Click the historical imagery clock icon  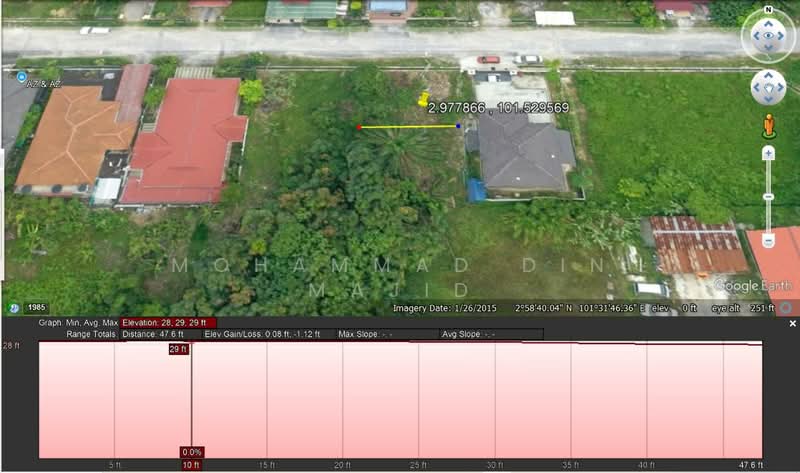(x=14, y=308)
